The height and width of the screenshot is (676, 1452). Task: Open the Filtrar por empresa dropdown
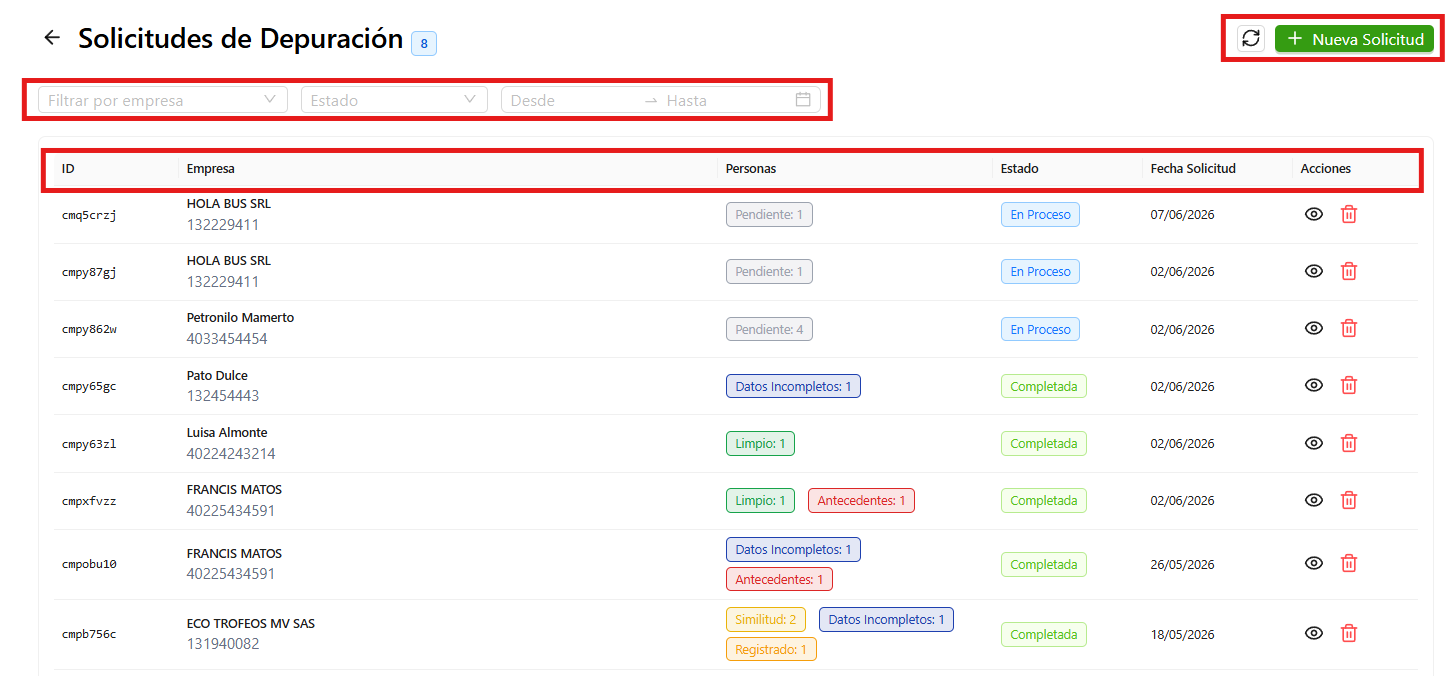point(162,100)
